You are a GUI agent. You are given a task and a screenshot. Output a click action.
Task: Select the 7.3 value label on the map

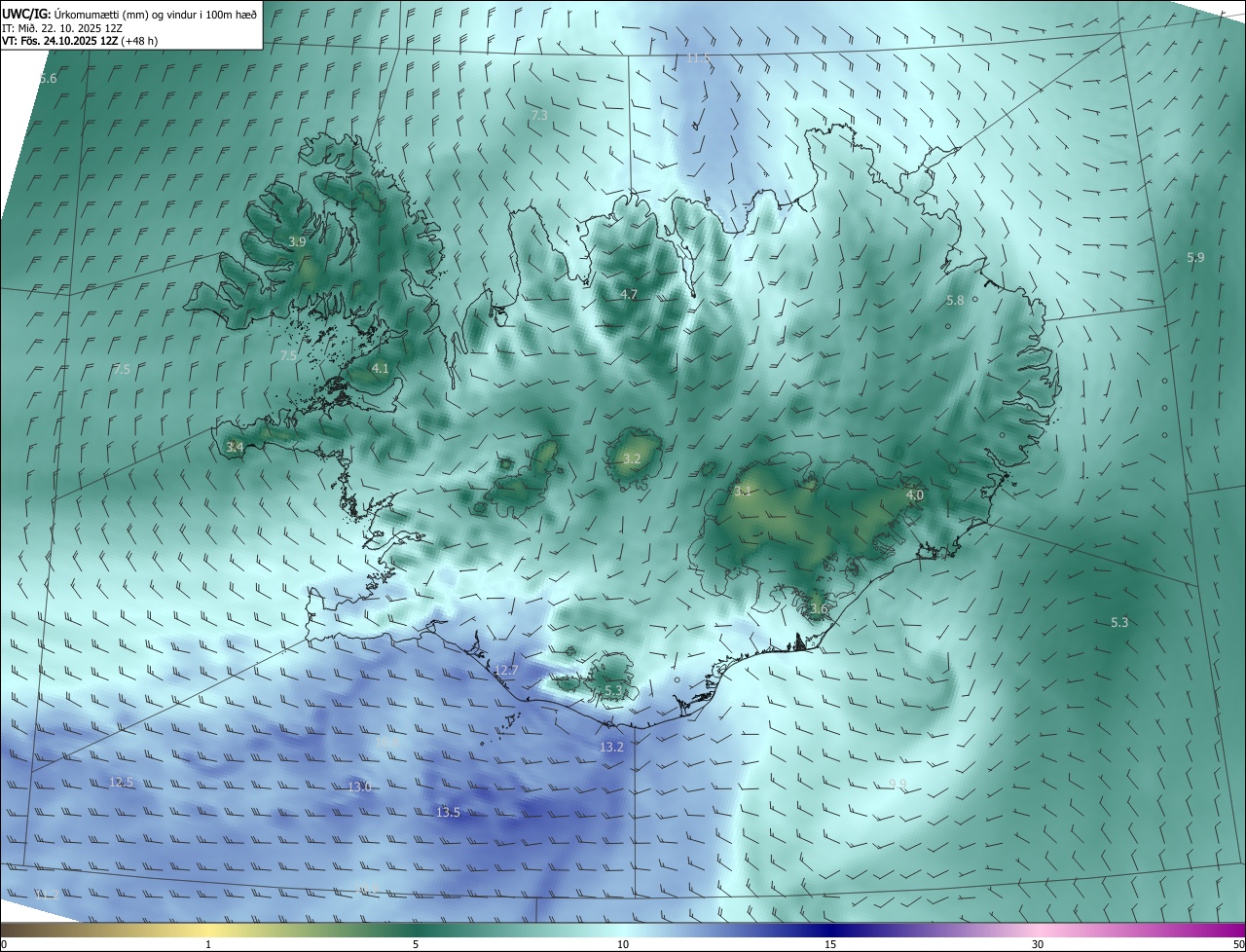click(538, 115)
